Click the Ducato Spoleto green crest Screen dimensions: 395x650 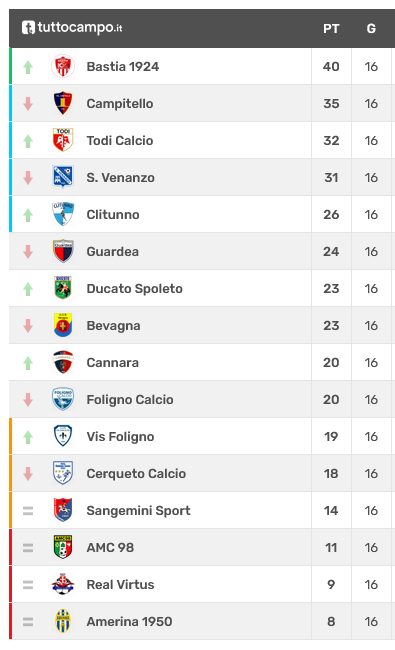click(63, 288)
